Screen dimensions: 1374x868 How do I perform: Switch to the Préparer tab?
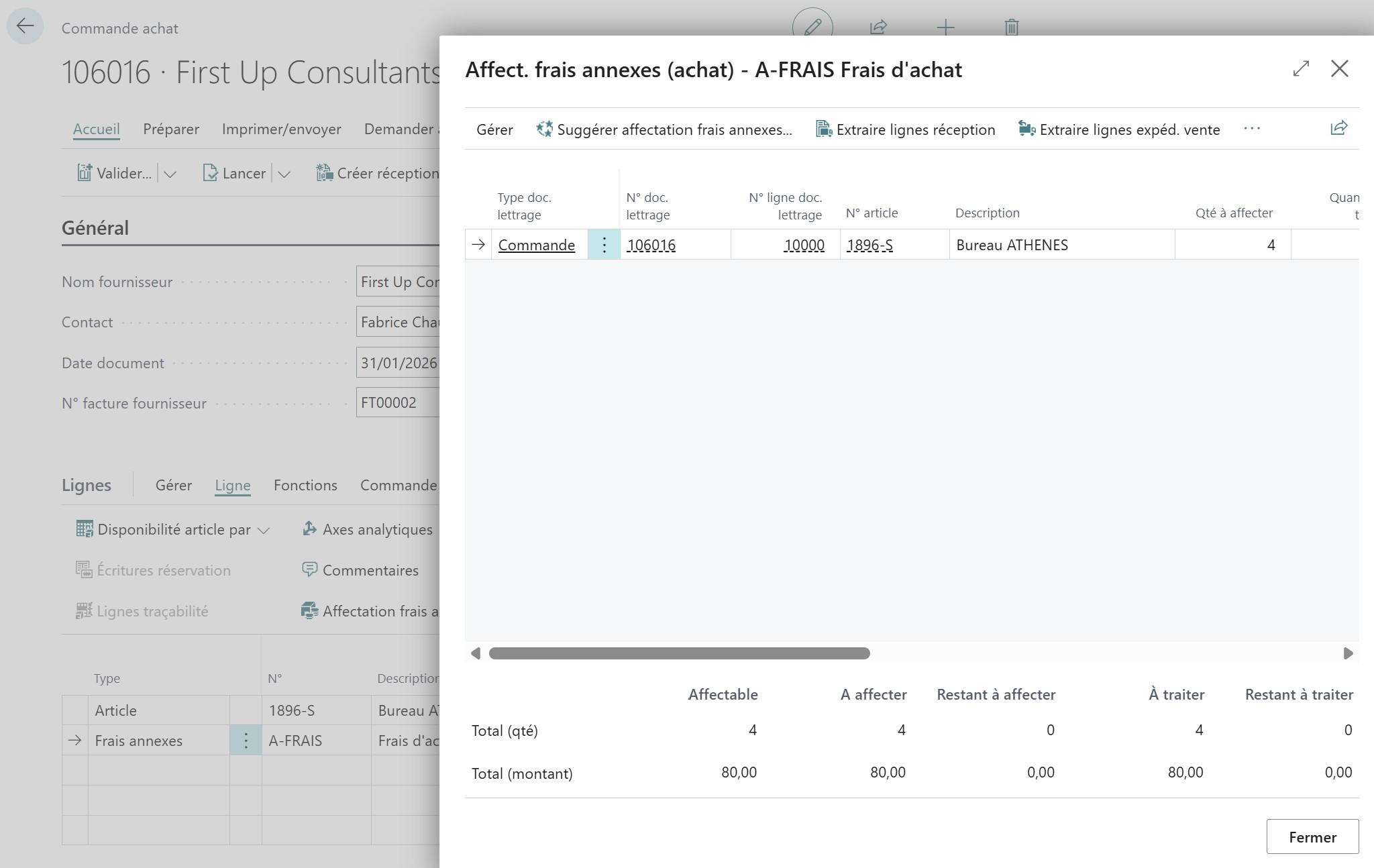[x=170, y=129]
